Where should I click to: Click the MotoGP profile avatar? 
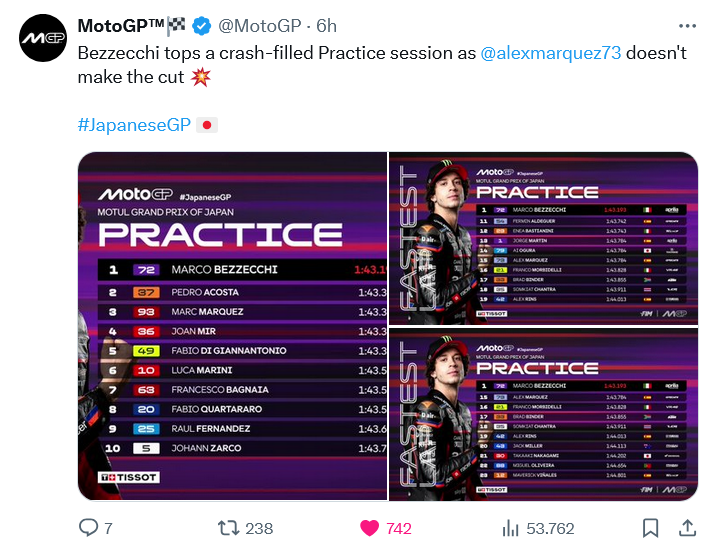[42, 37]
